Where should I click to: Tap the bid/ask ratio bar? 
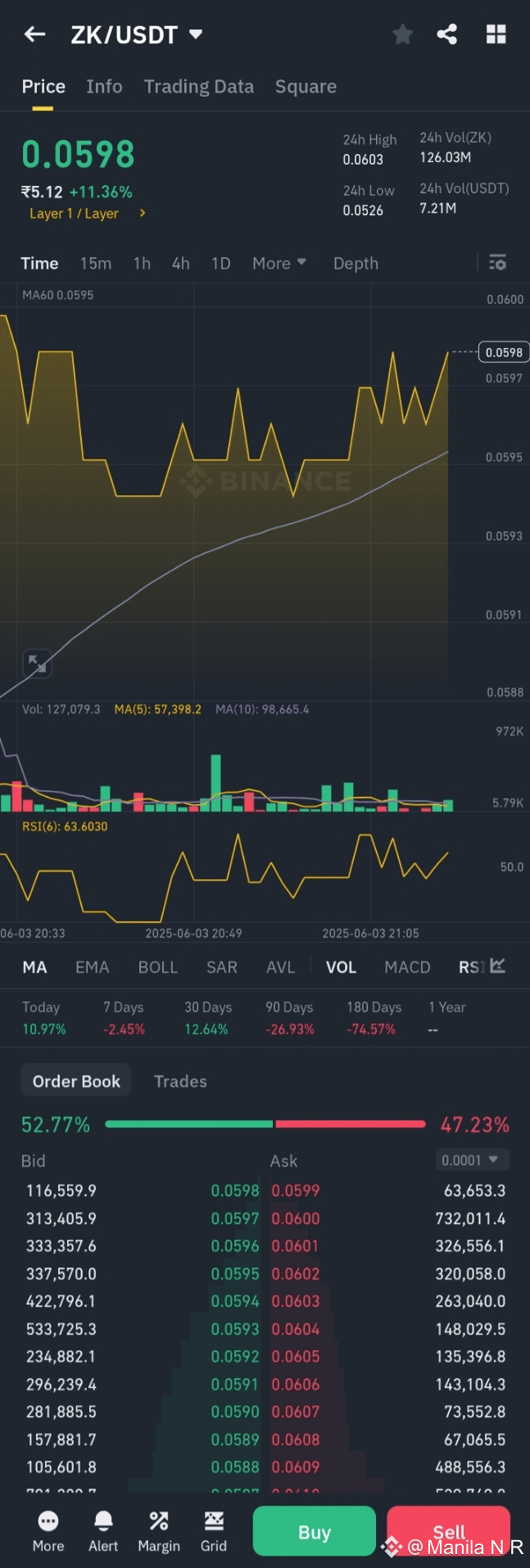[x=265, y=1124]
